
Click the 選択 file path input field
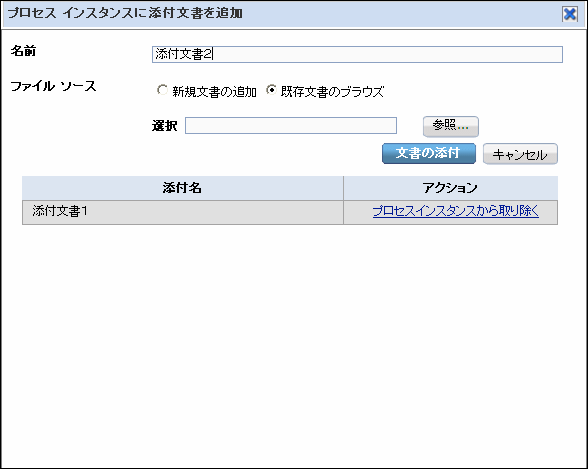(291, 125)
